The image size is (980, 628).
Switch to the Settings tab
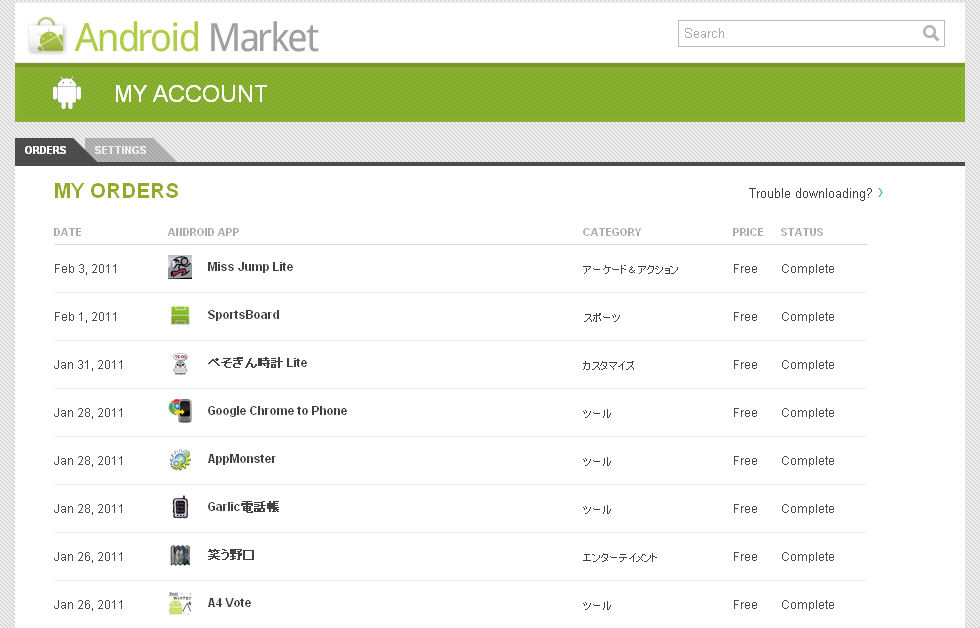tap(120, 150)
